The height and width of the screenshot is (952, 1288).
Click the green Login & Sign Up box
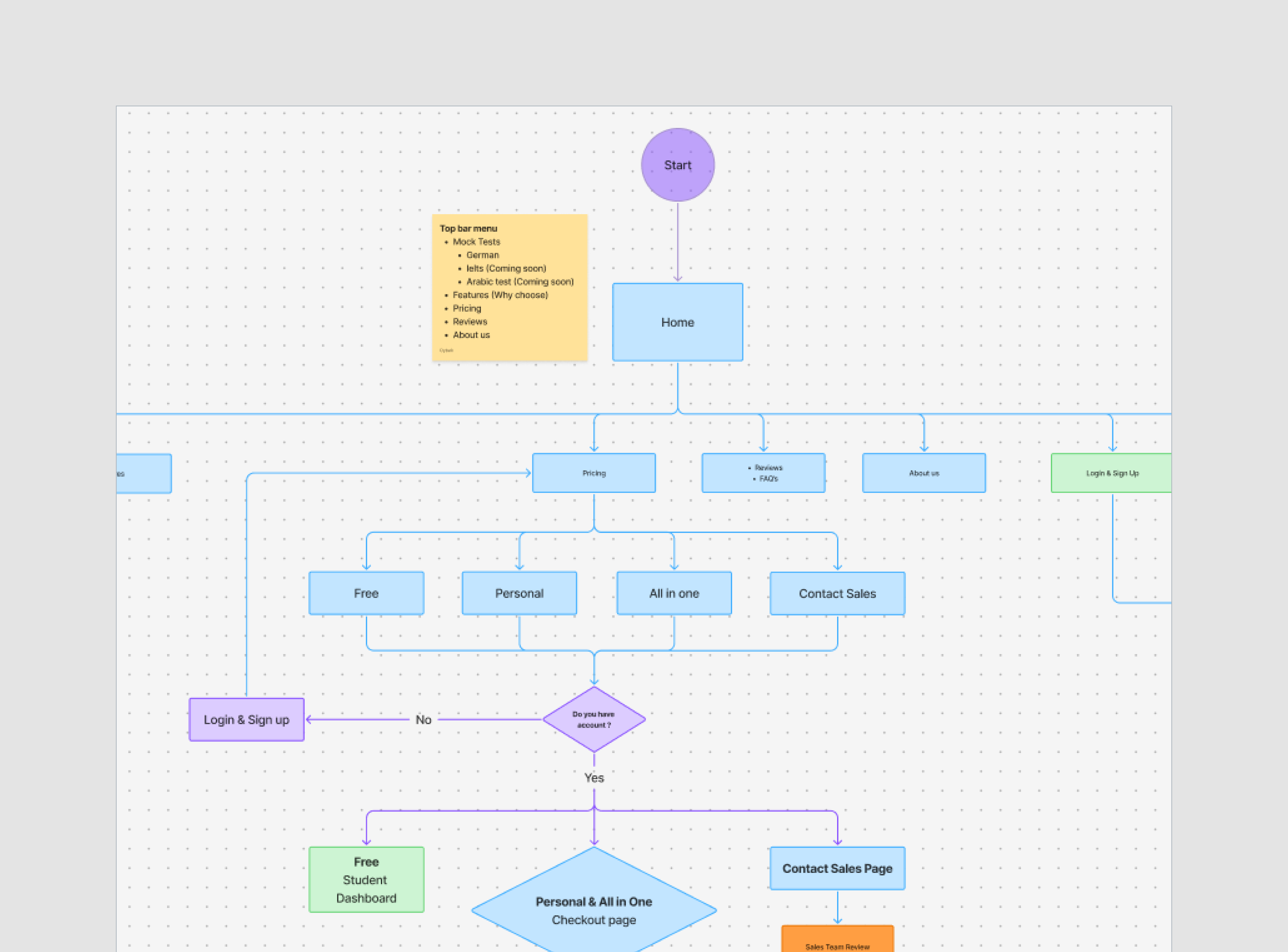[1112, 473]
